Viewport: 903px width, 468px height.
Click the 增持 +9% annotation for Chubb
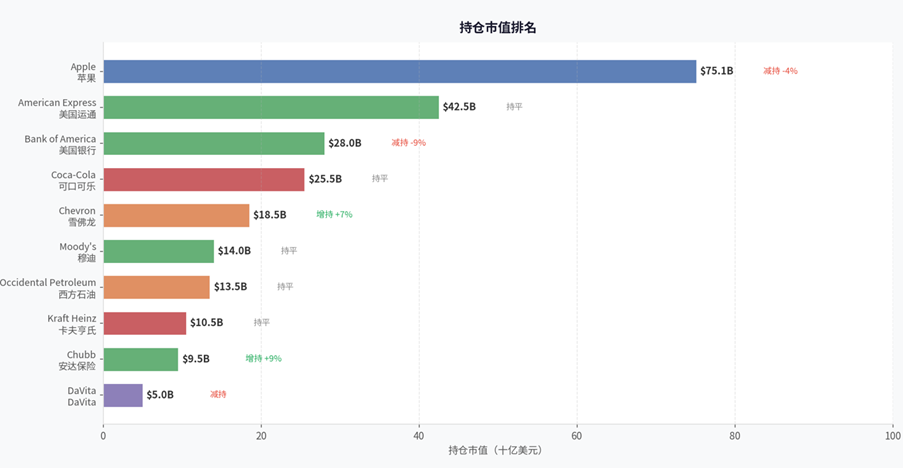(264, 358)
